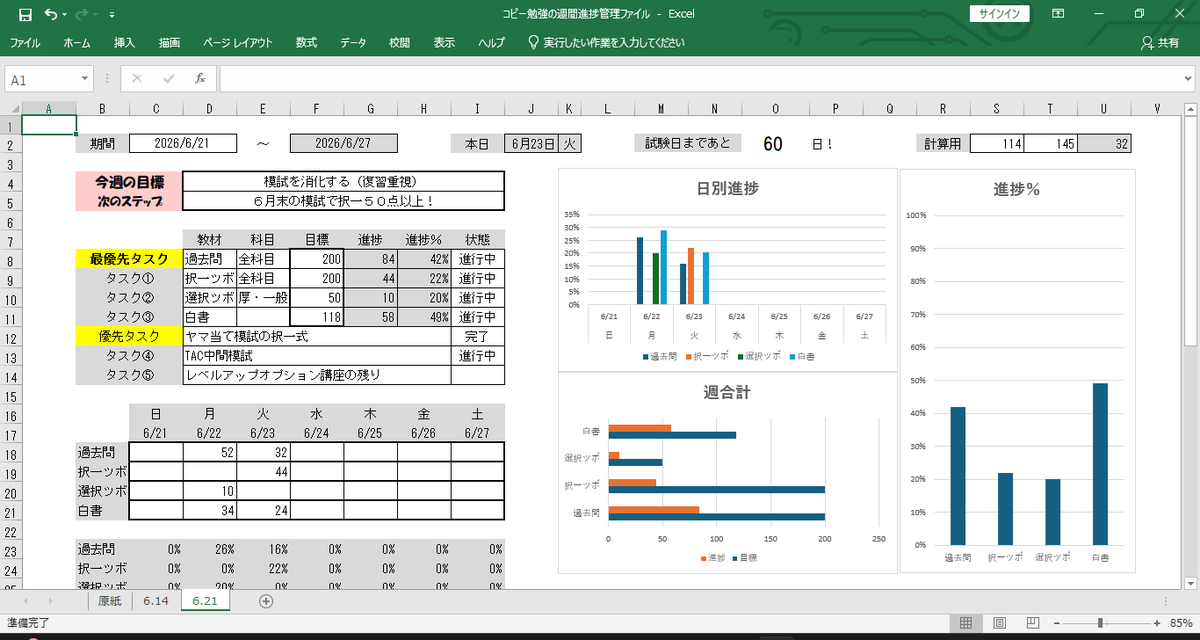
Task: Click the 過去問 legend entry in 日別進捗 chart
Action: [658, 356]
